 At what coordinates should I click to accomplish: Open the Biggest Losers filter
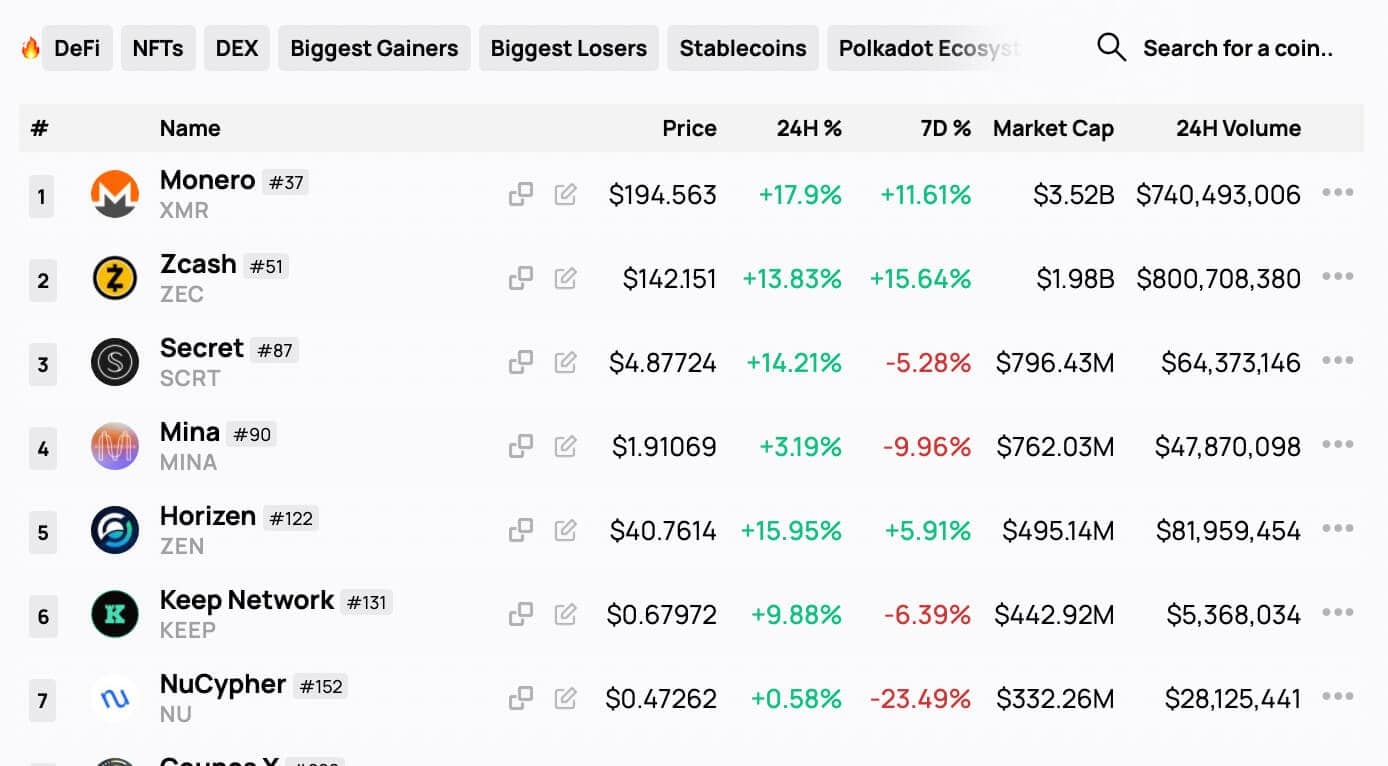click(569, 48)
